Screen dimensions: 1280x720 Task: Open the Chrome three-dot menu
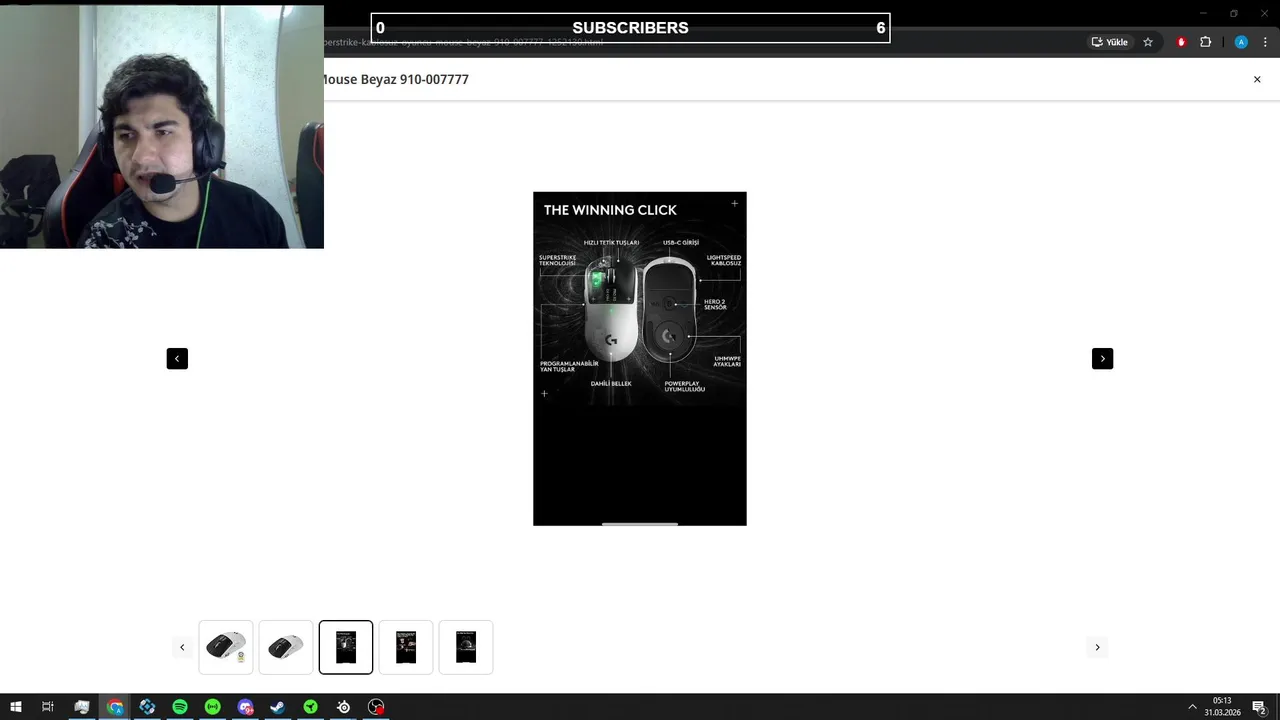[x=1265, y=42]
